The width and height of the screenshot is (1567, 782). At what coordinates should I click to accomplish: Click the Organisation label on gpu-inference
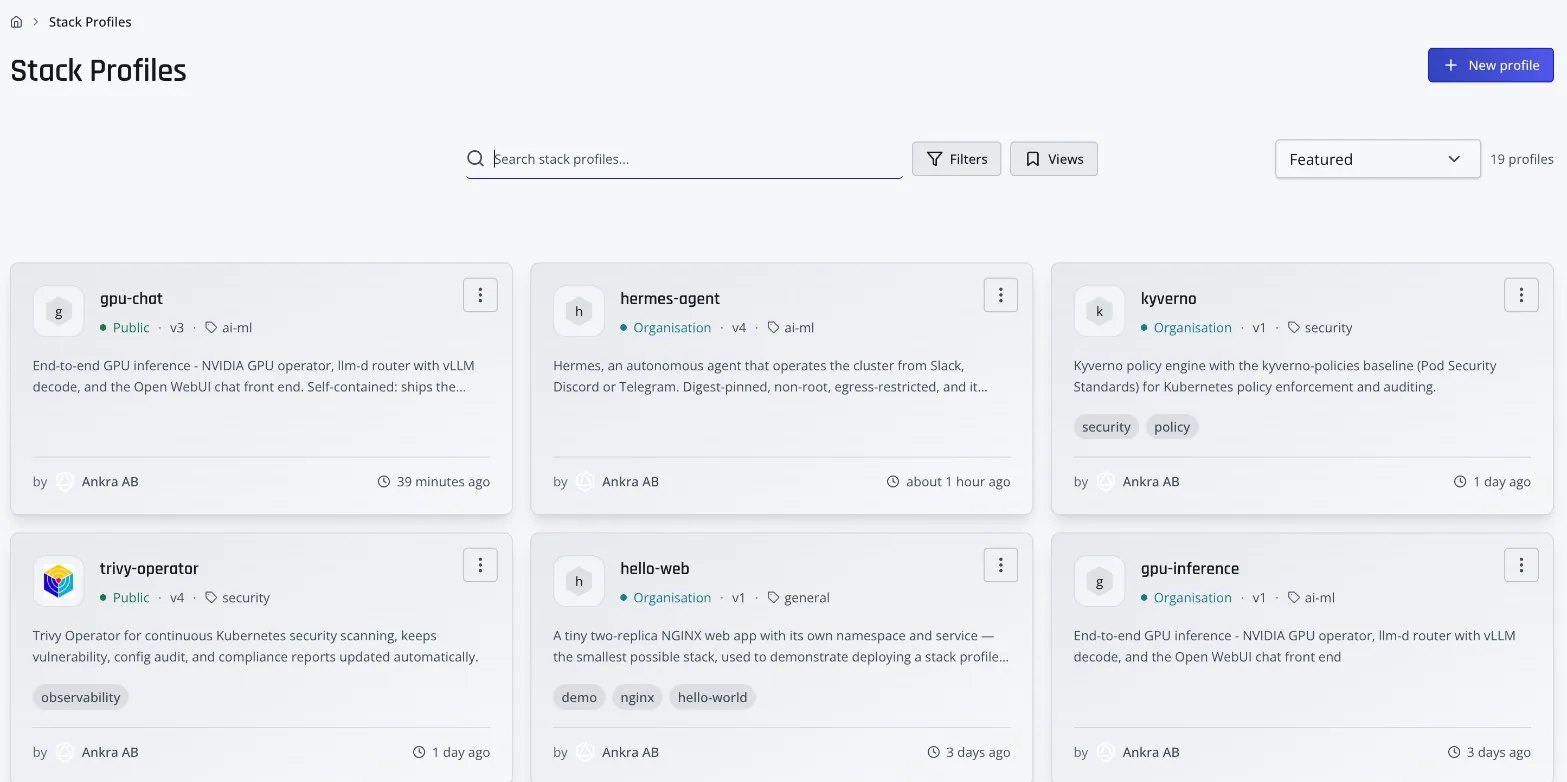click(1186, 597)
